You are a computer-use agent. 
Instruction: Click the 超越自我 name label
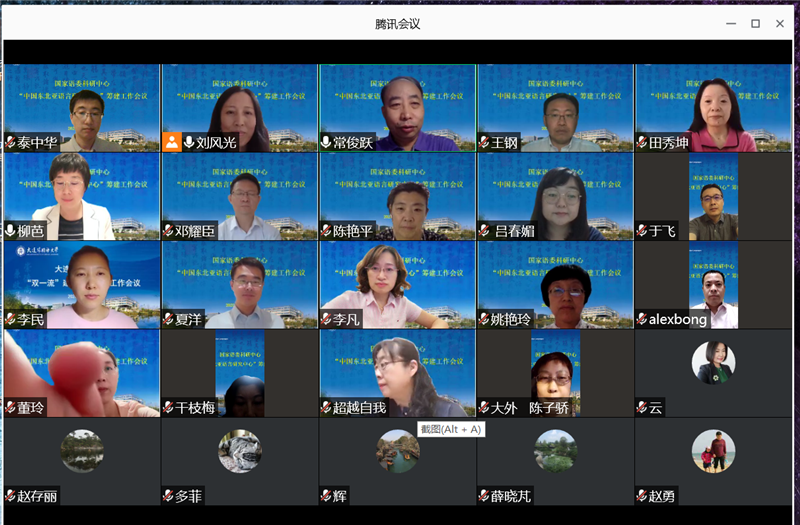click(359, 408)
